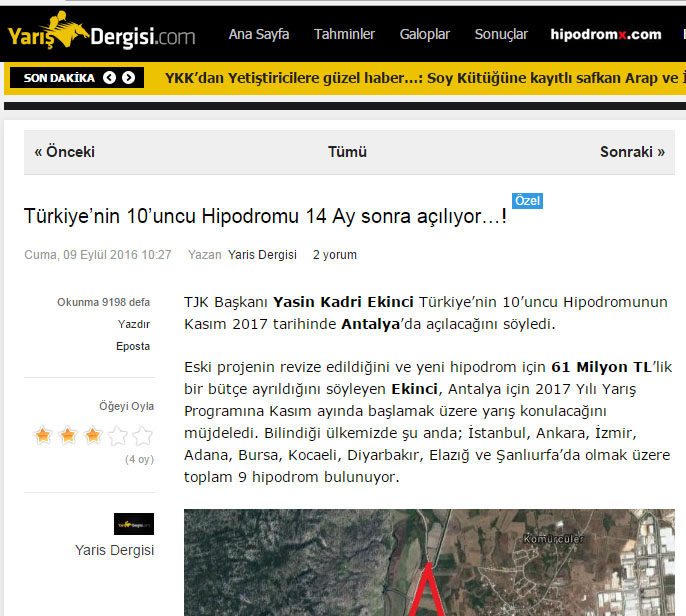Click the SON DAKİKA label

pos(59,78)
